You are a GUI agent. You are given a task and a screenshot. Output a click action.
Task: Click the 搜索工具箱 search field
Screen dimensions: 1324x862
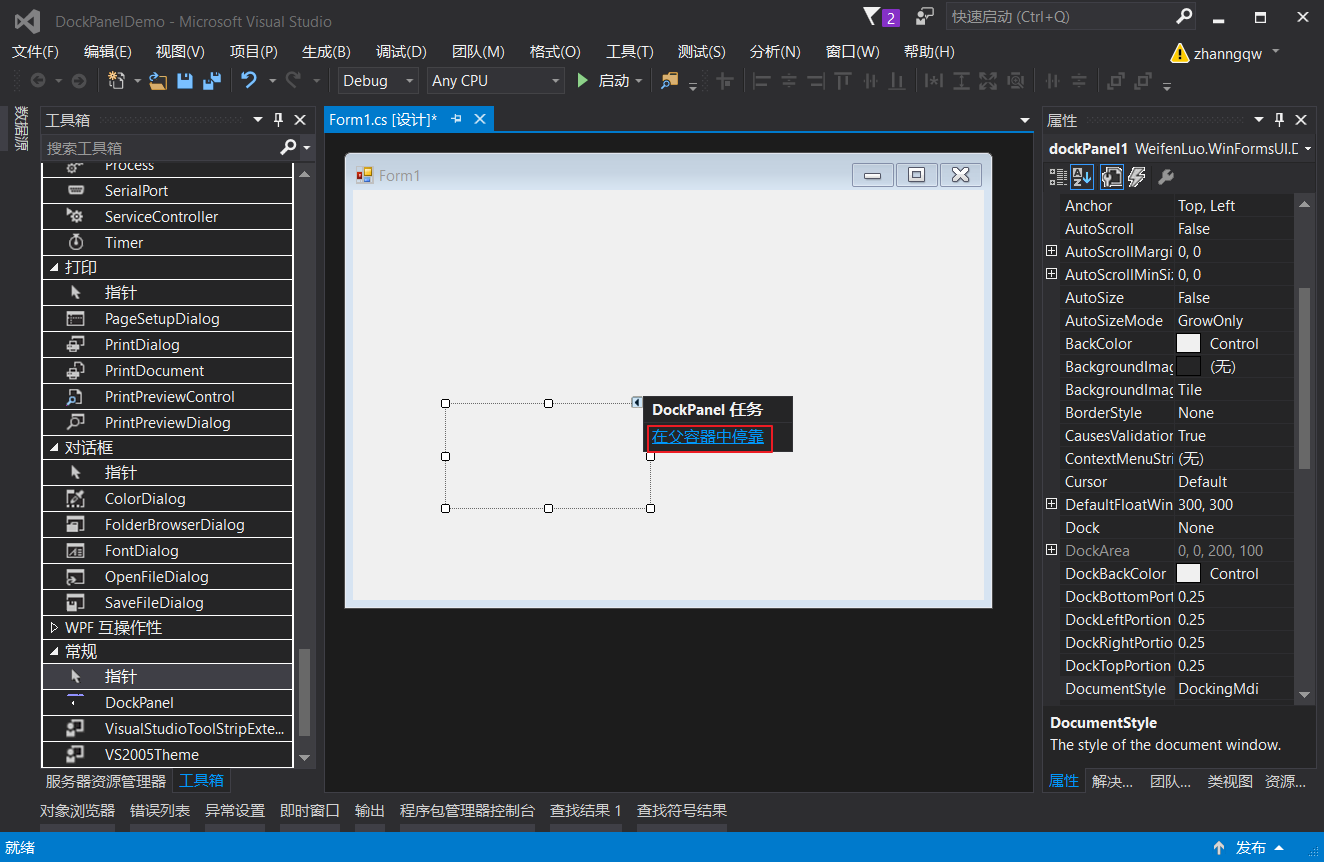click(x=160, y=147)
